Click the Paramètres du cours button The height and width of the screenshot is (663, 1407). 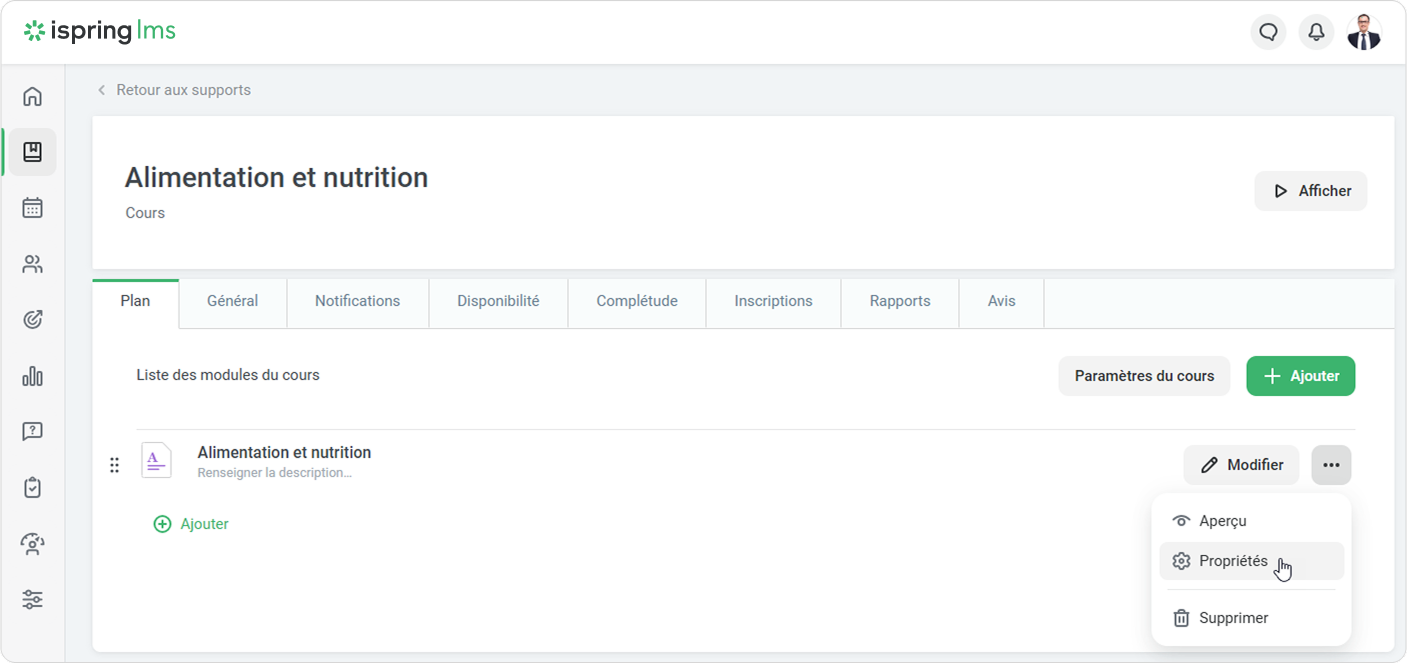point(1144,376)
